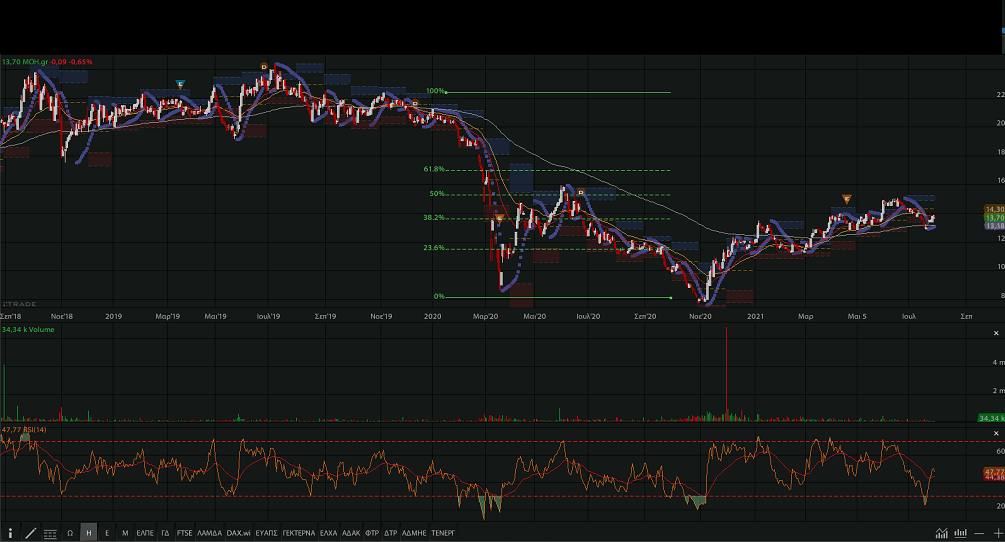Viewport: 1005px width, 542px height.
Task: Zoom out with the minus icon
Action: coord(980,534)
